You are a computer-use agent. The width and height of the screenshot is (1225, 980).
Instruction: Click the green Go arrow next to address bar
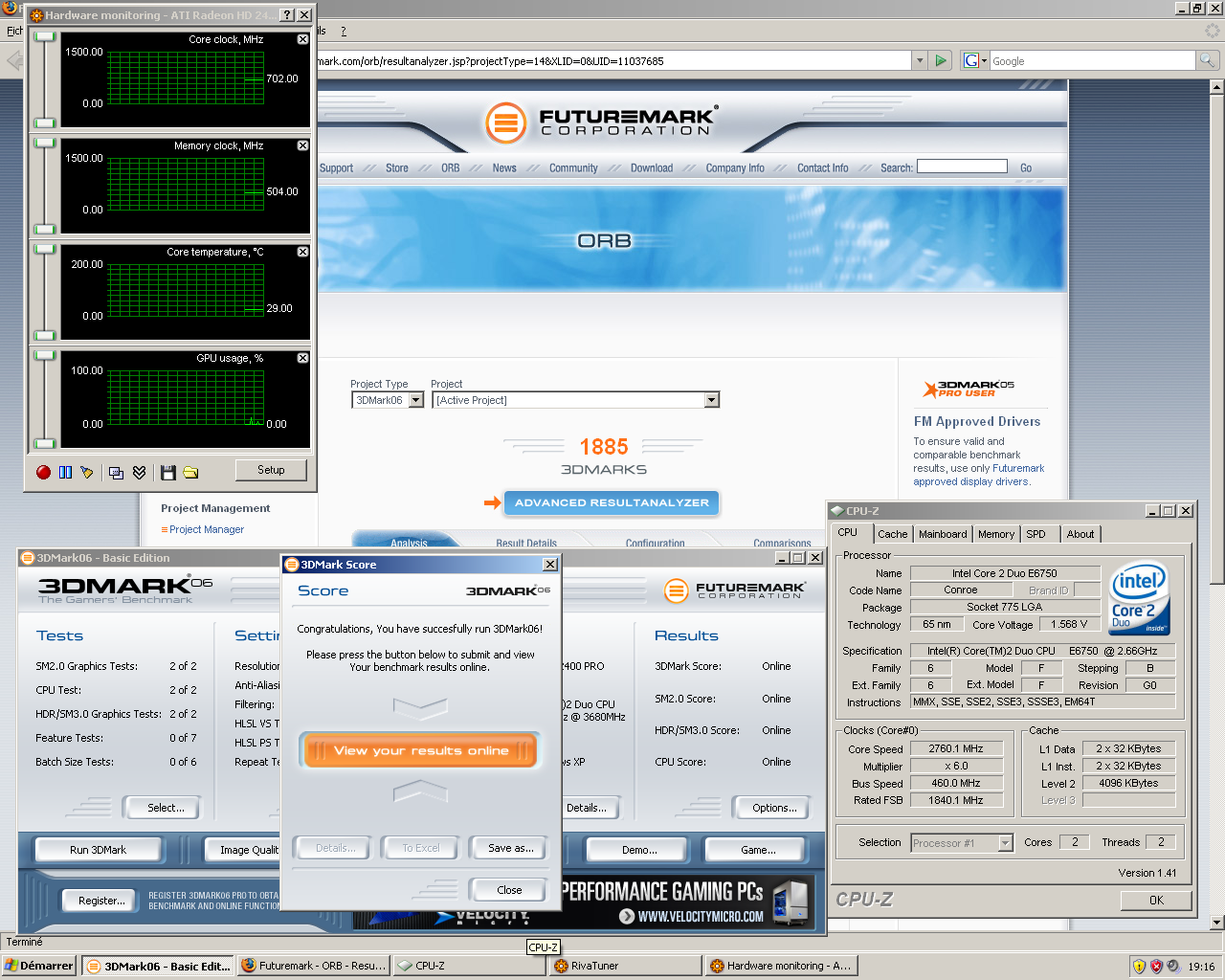[941, 60]
